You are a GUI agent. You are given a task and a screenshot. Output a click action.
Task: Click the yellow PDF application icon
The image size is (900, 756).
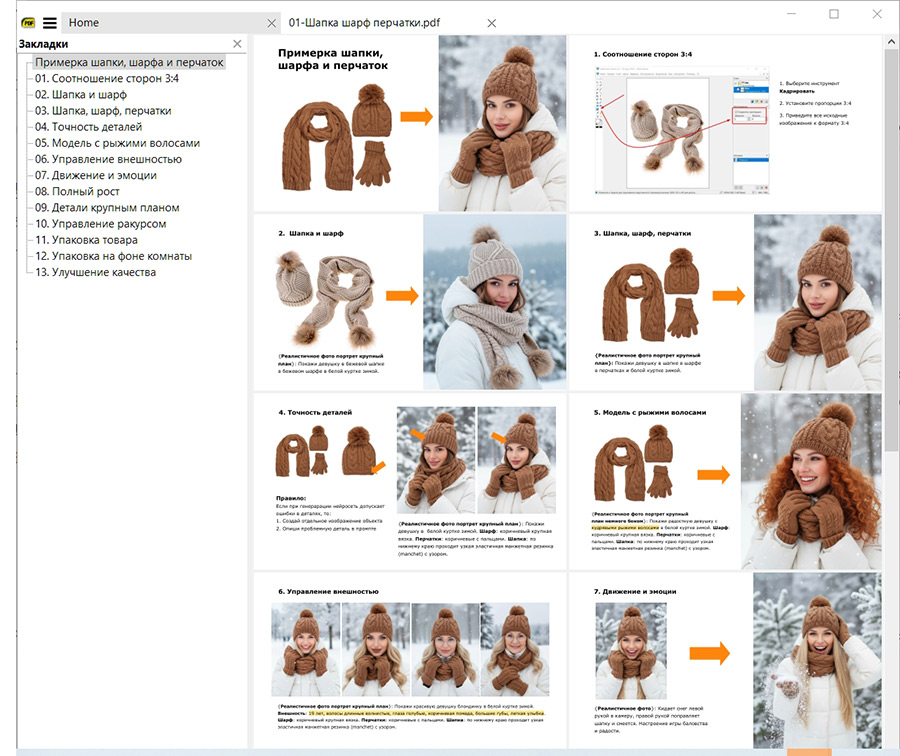tap(27, 22)
